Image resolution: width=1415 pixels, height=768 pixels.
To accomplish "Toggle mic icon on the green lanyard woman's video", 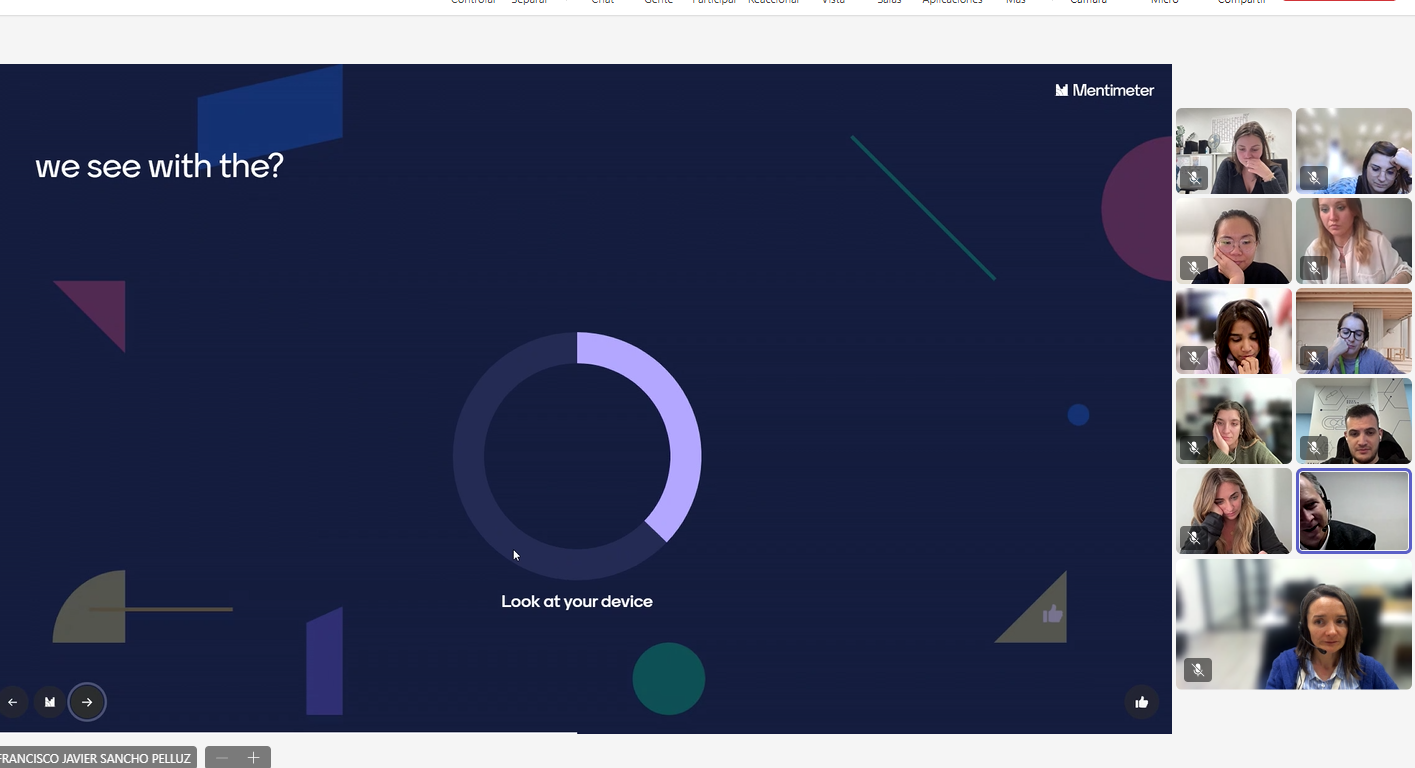I will [x=1314, y=358].
